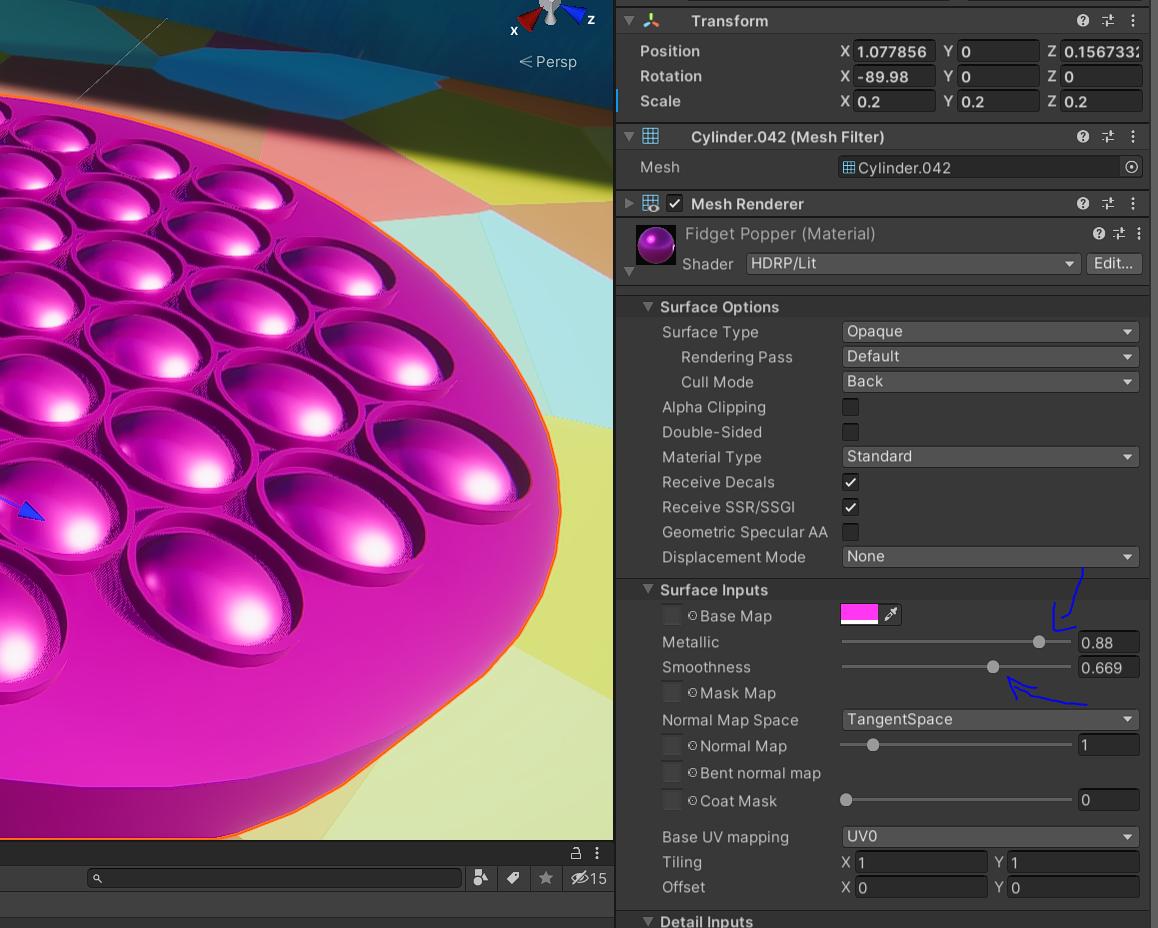Enable Alpha Clipping checkbox

pos(850,407)
